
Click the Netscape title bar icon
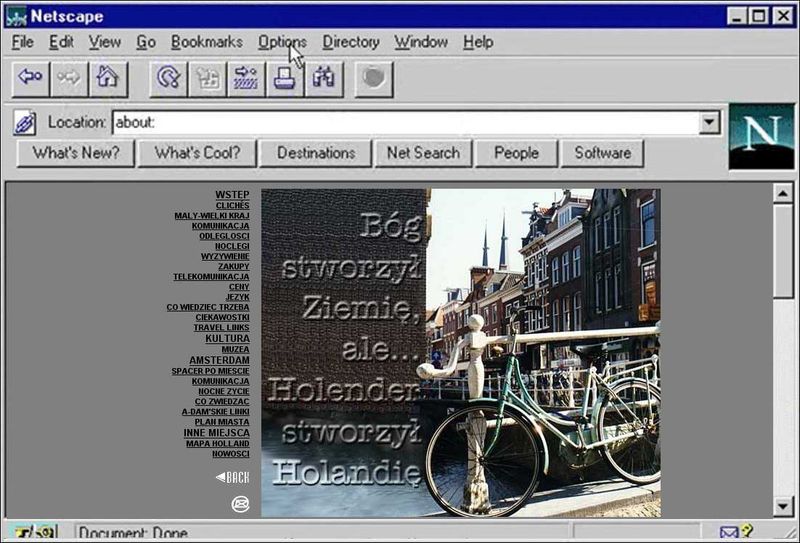pyautogui.click(x=16, y=16)
